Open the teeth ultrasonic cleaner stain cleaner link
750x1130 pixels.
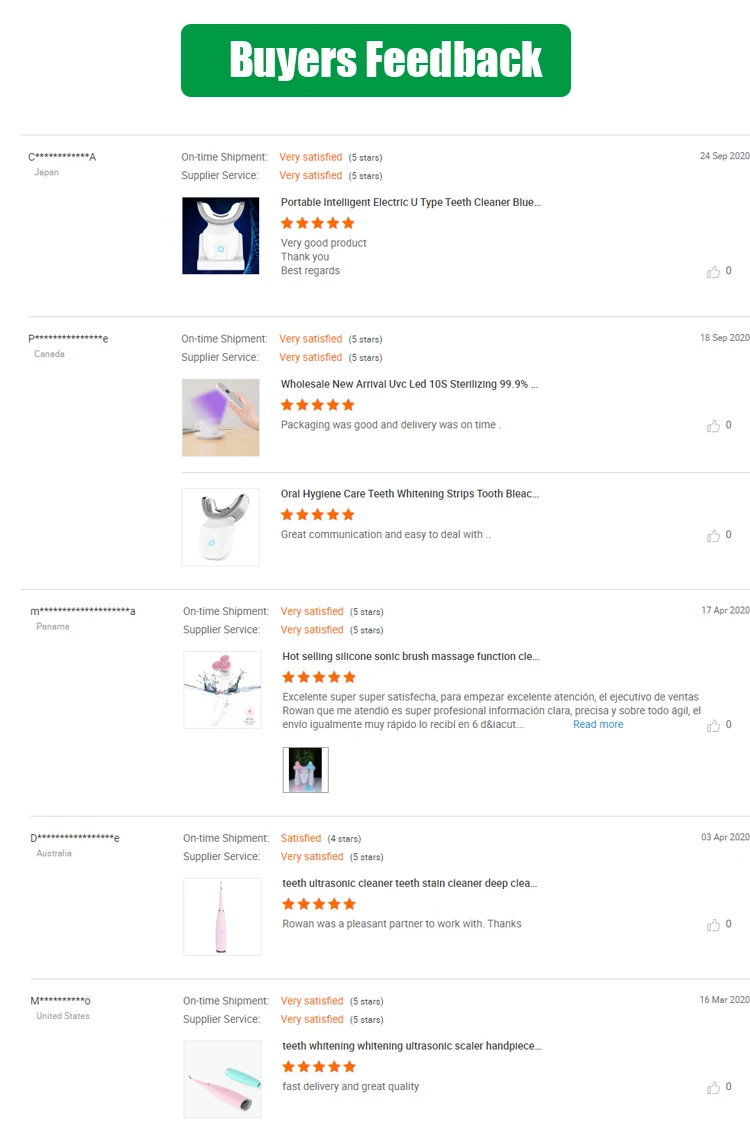pos(409,884)
